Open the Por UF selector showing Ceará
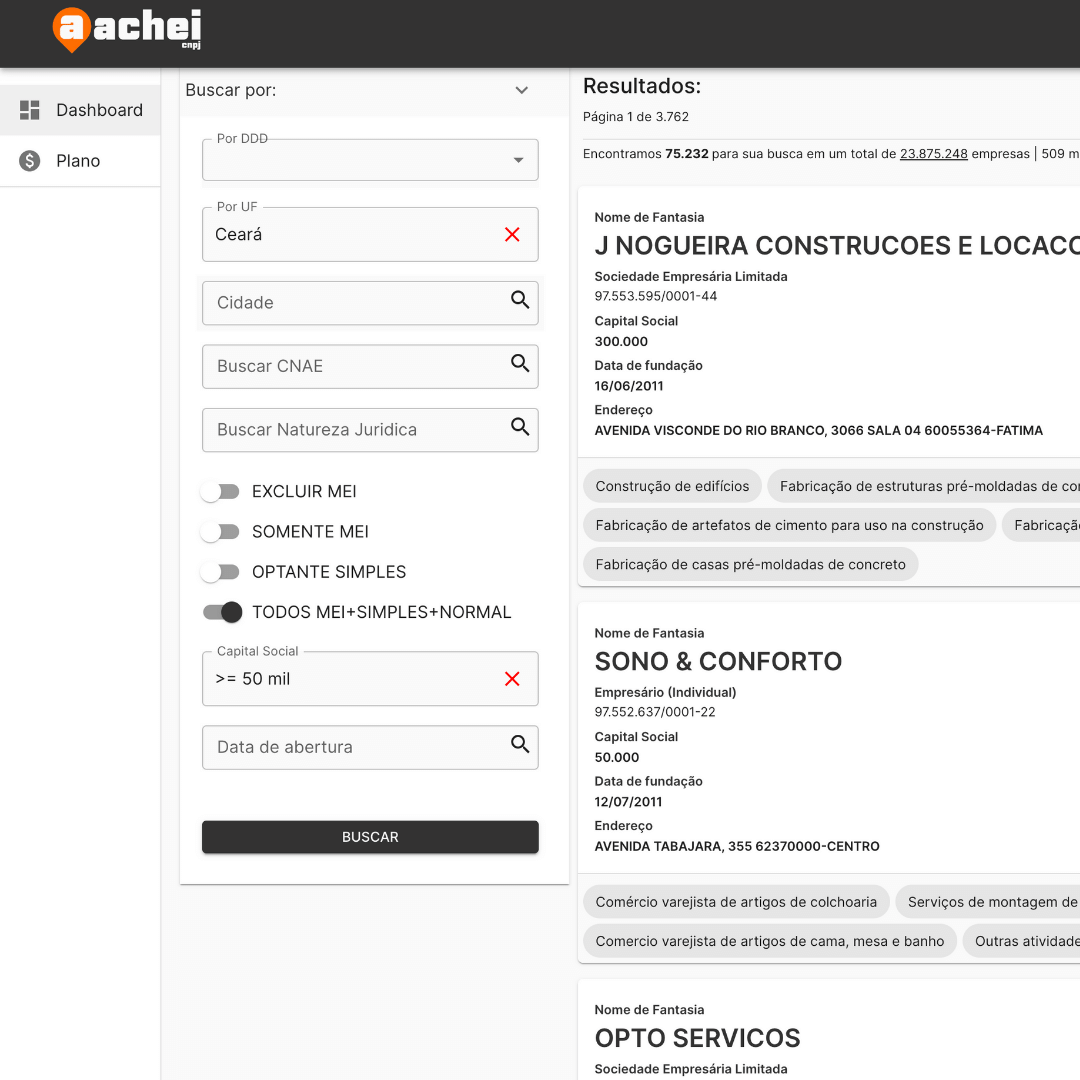The height and width of the screenshot is (1080, 1080). point(350,235)
